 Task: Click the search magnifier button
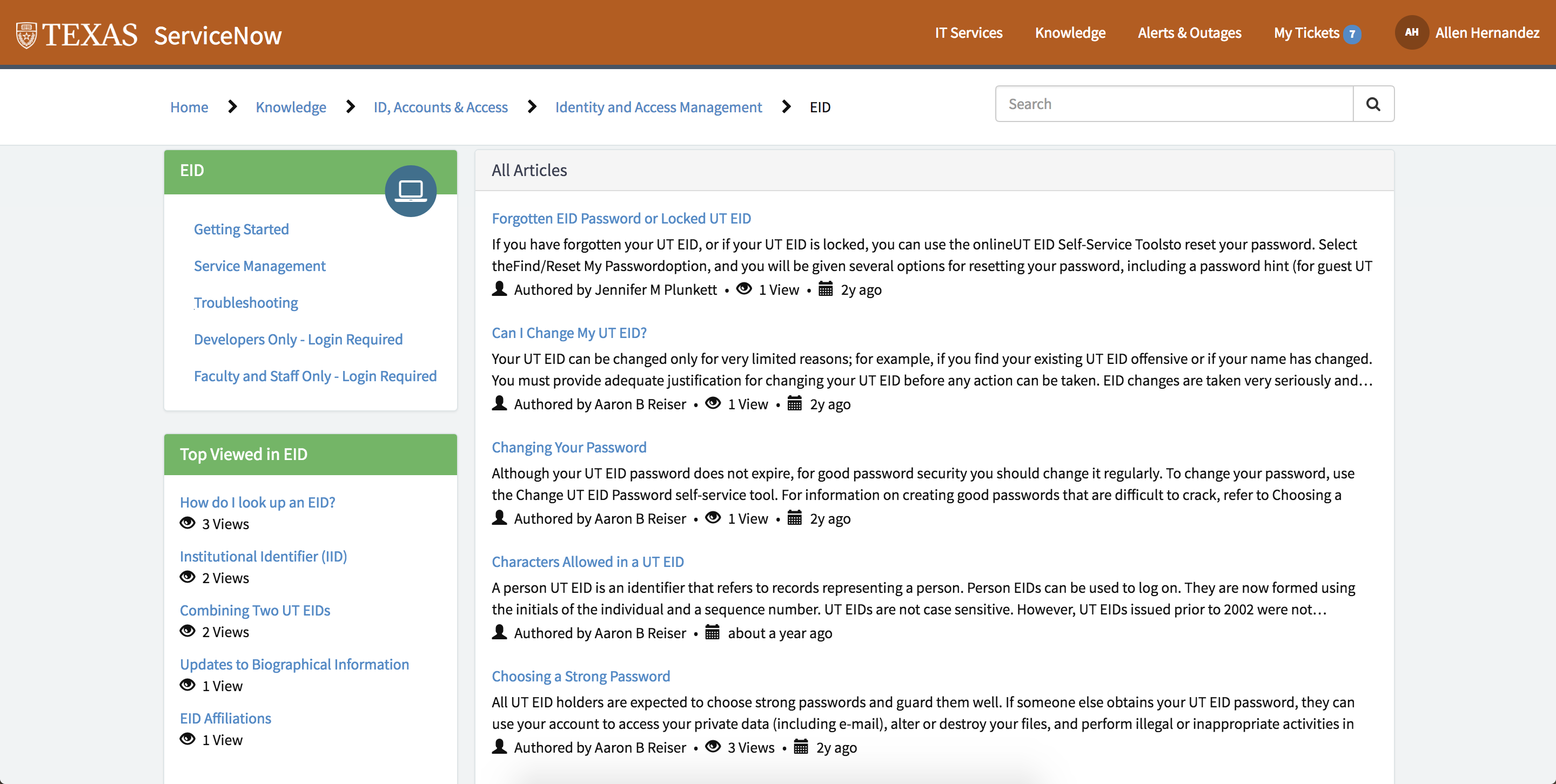pyautogui.click(x=1373, y=104)
